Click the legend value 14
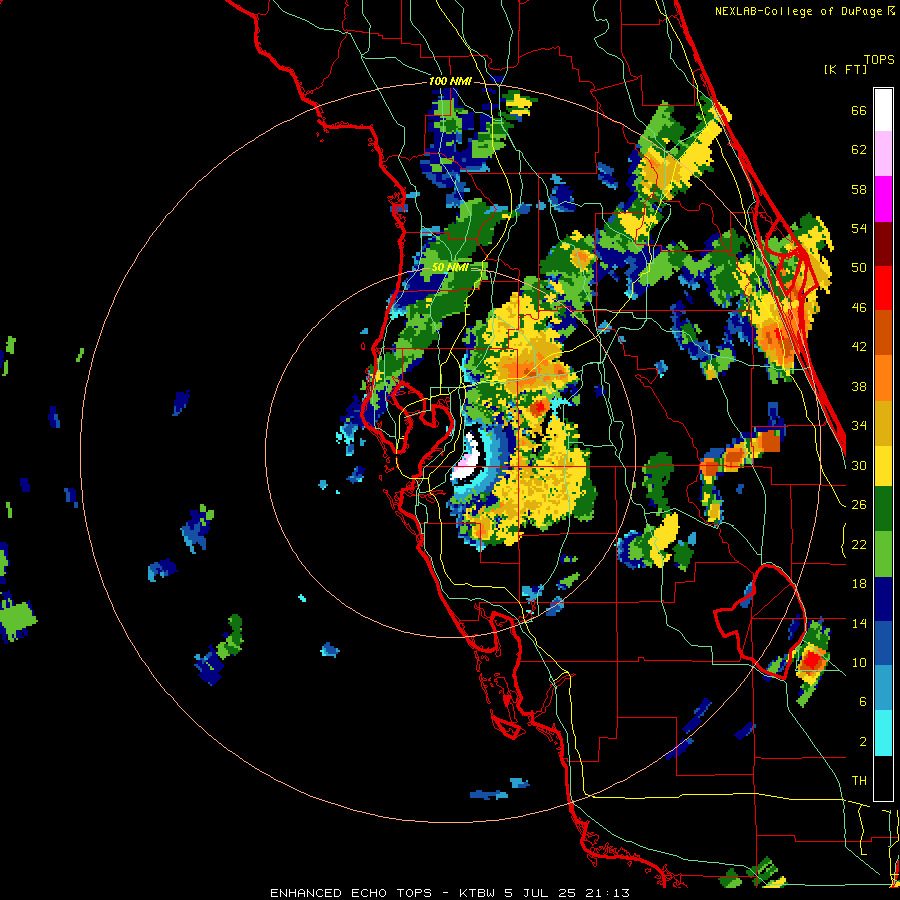This screenshot has height=900, width=900. pos(859,623)
